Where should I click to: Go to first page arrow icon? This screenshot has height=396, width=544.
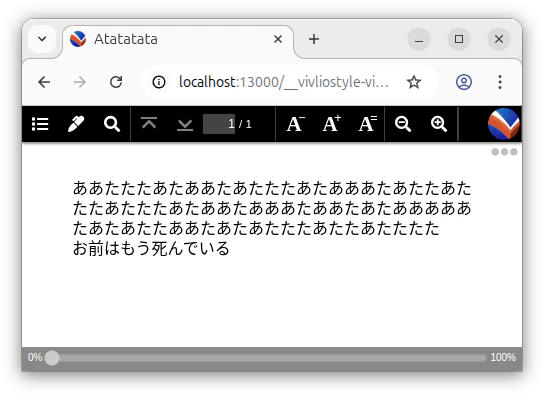149,124
